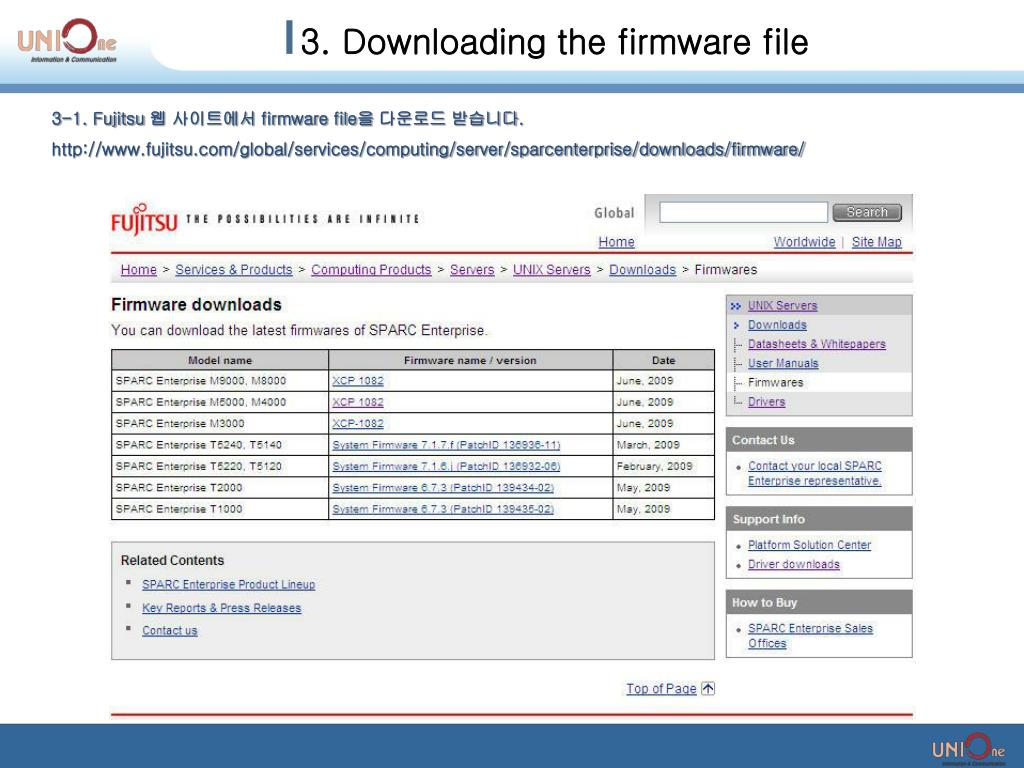Open the Worldwide link
The height and width of the screenshot is (768, 1024).
click(805, 242)
